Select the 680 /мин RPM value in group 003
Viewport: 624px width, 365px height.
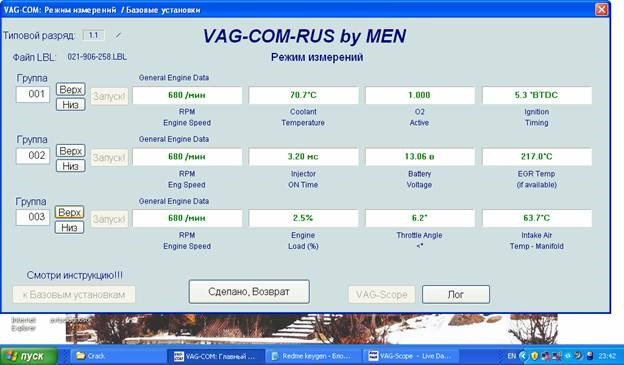point(187,218)
